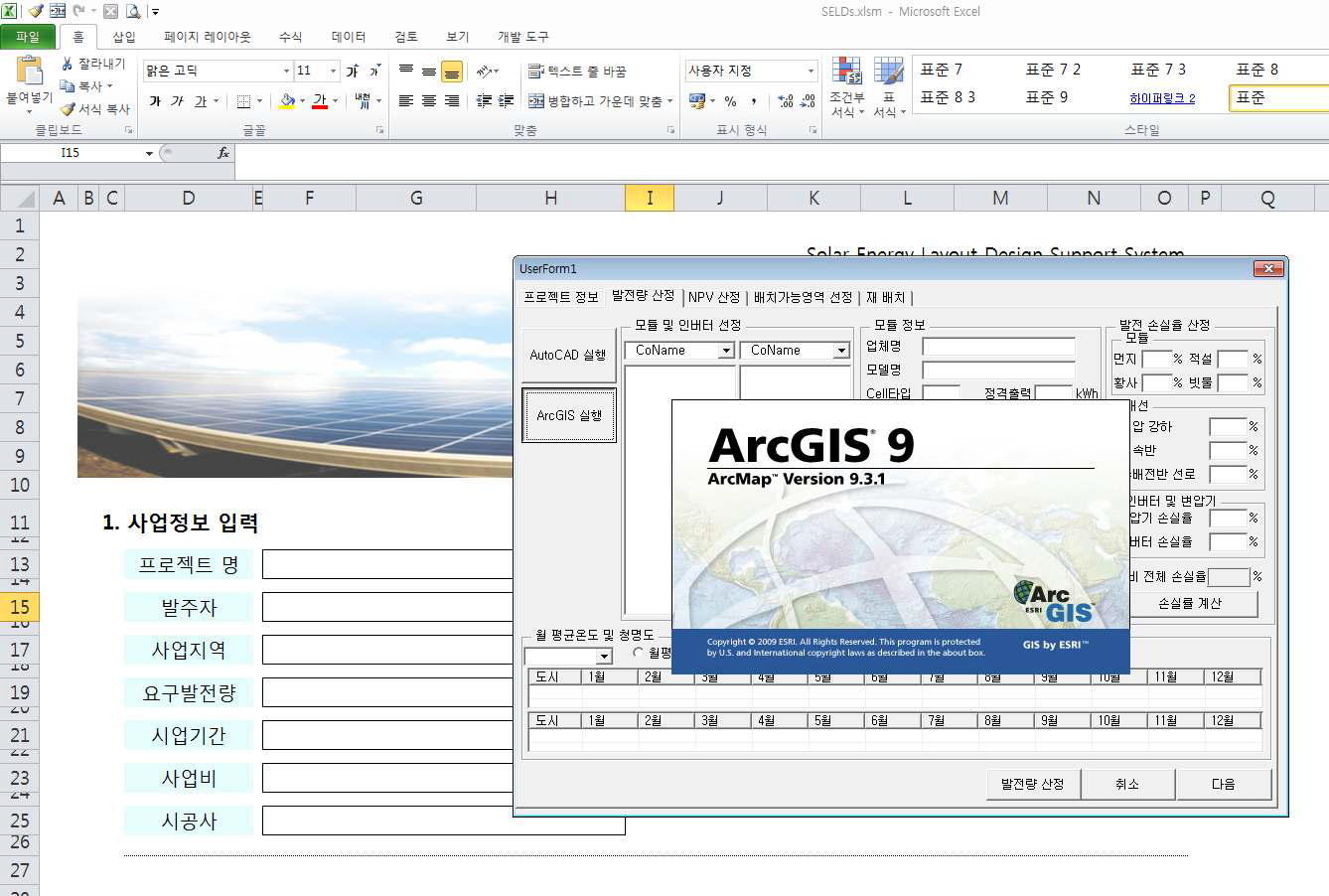
Task: Click the fill color paint bucket
Action: [287, 101]
